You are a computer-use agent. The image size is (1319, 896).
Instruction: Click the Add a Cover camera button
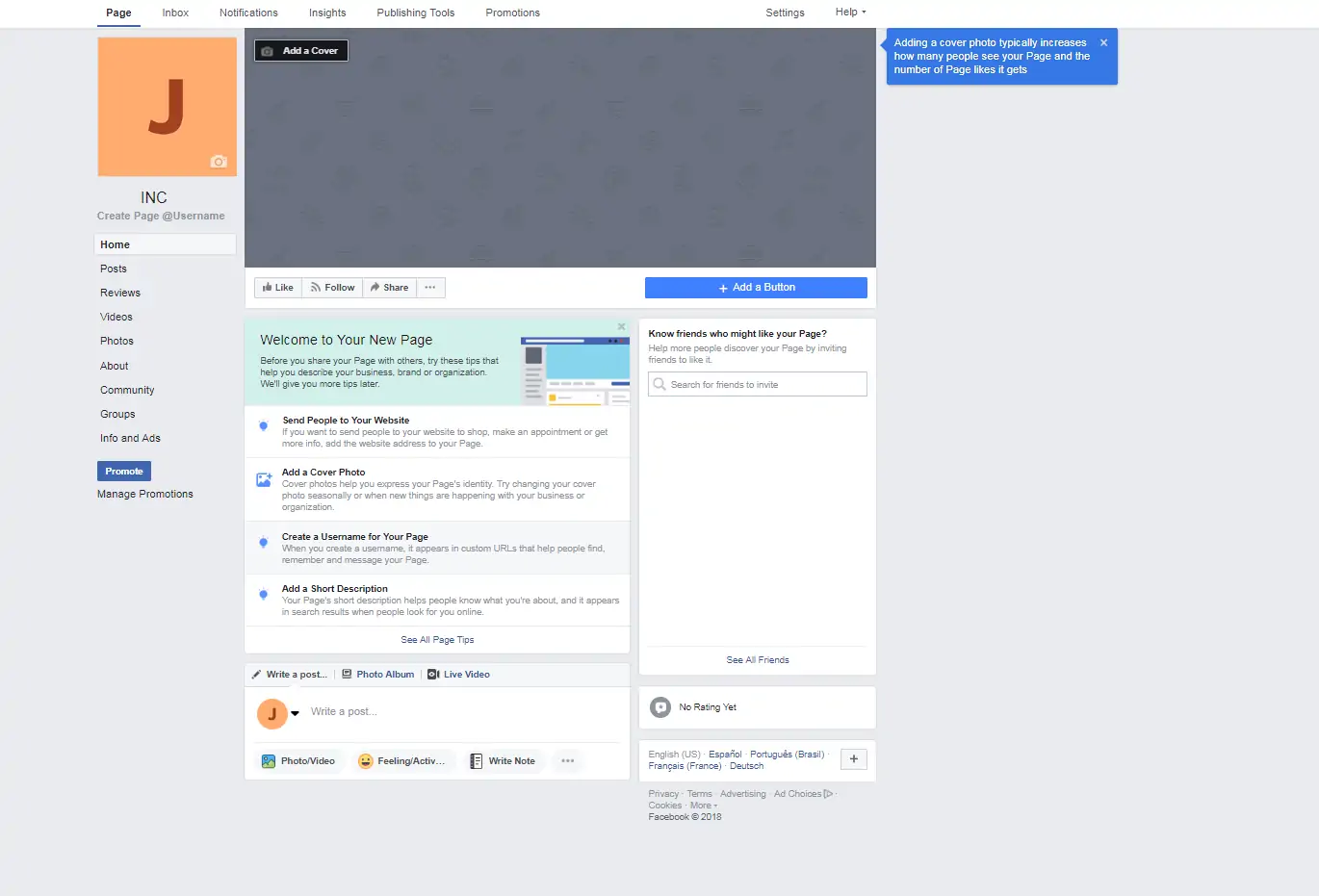point(301,51)
